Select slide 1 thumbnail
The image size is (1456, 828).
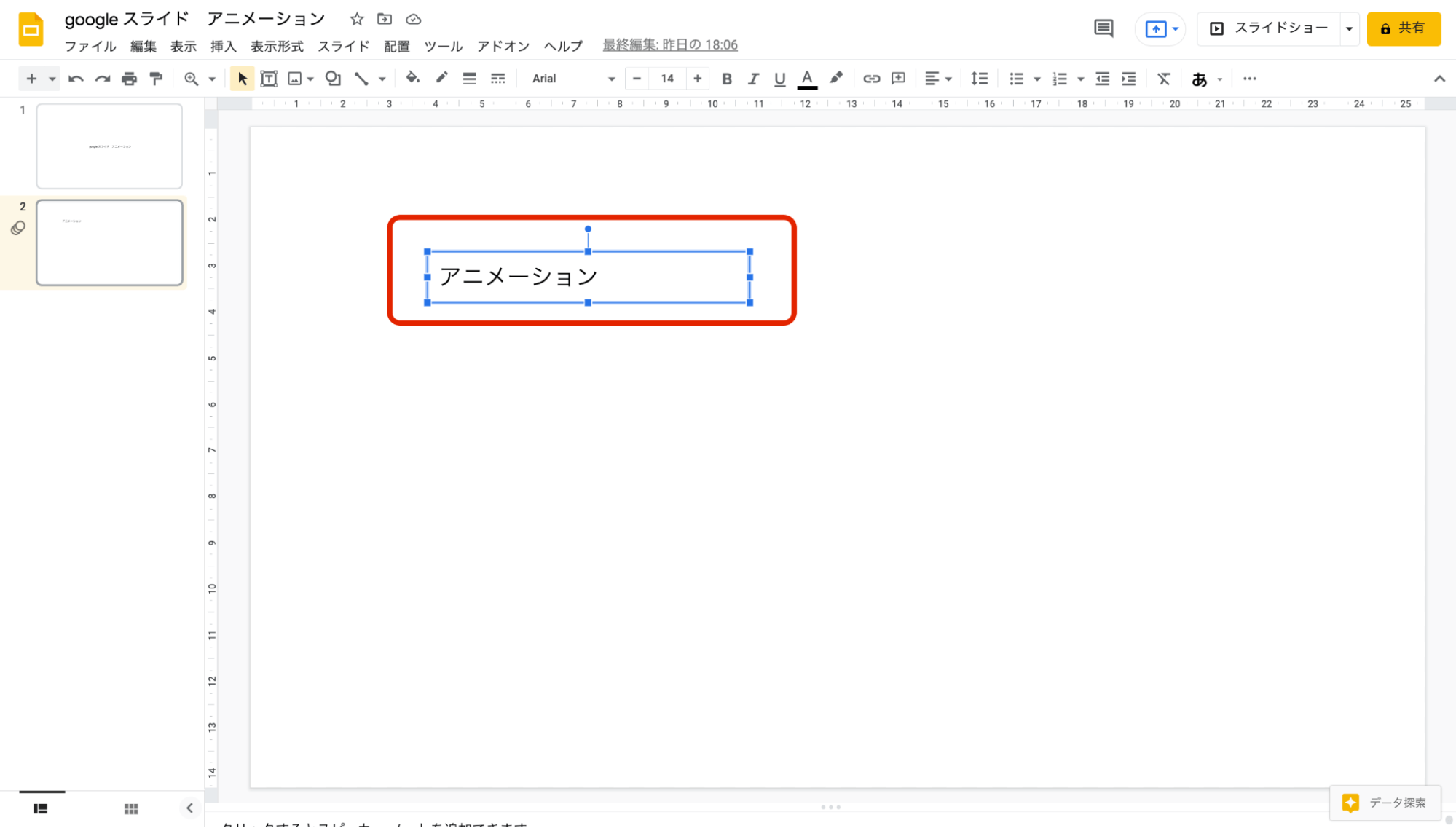(x=109, y=146)
